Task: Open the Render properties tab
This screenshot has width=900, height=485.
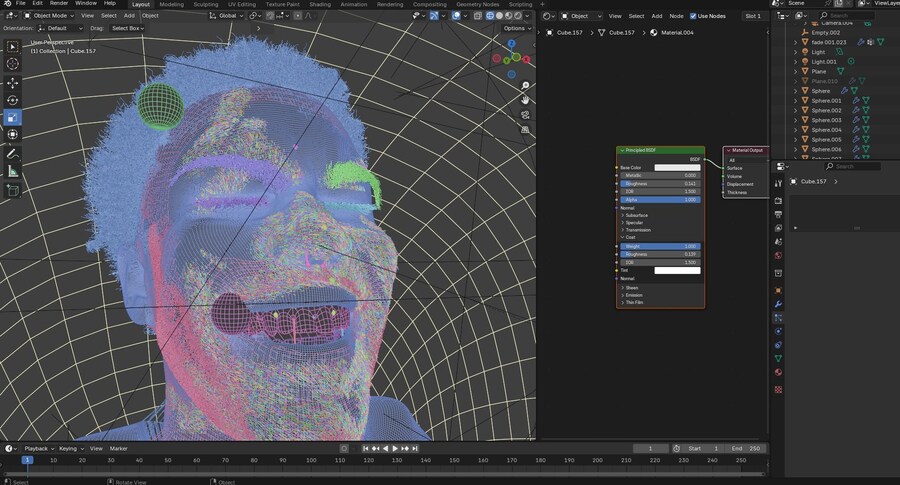Action: [778, 201]
